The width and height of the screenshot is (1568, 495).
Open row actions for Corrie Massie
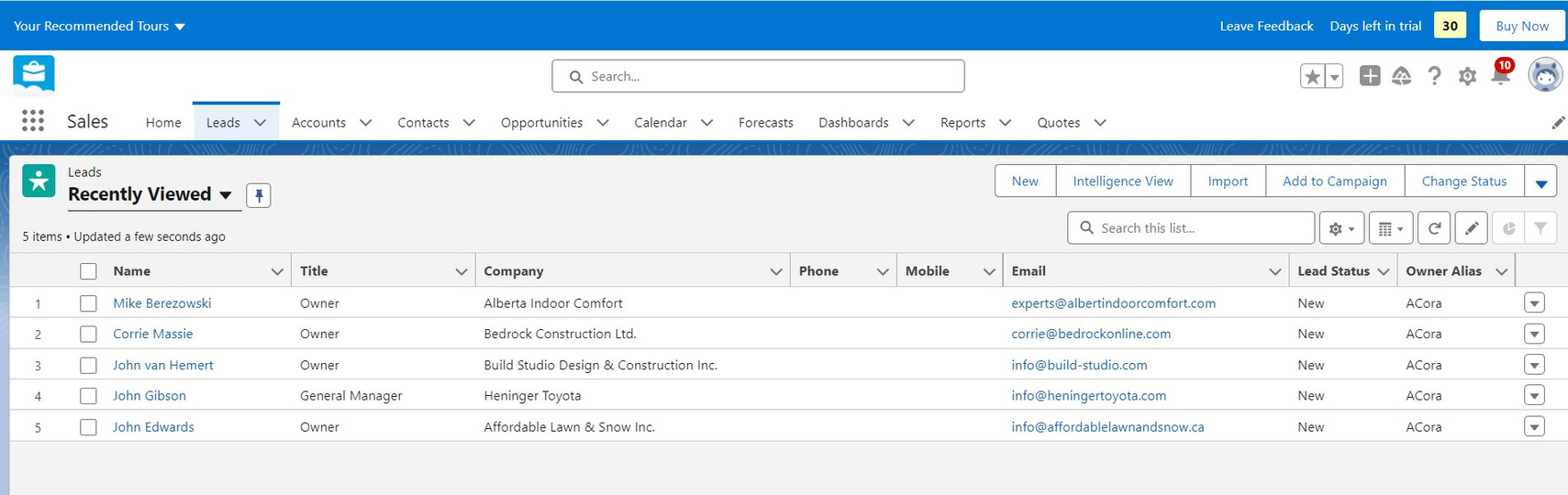tap(1534, 334)
